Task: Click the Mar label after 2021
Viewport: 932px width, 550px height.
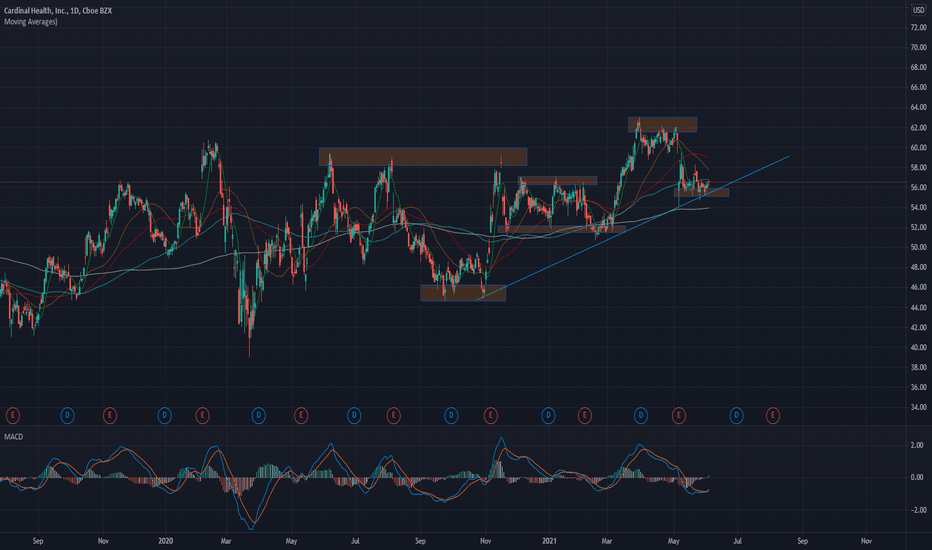Action: 606,541
